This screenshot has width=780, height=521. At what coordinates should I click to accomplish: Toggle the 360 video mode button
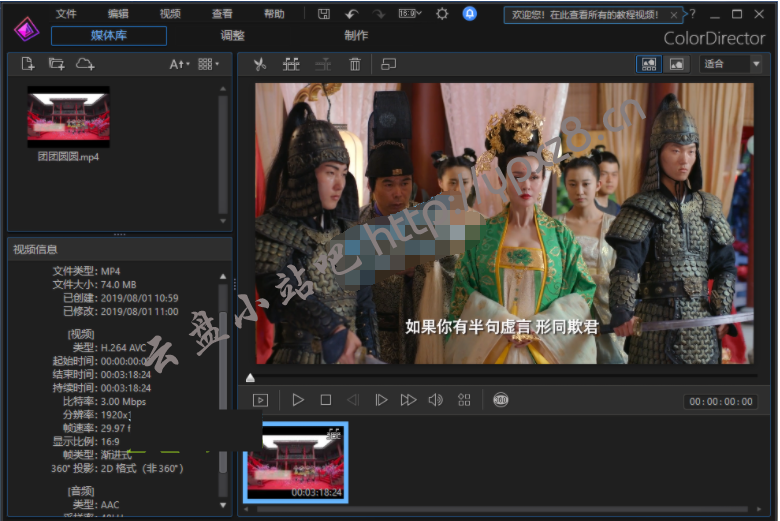click(x=500, y=400)
